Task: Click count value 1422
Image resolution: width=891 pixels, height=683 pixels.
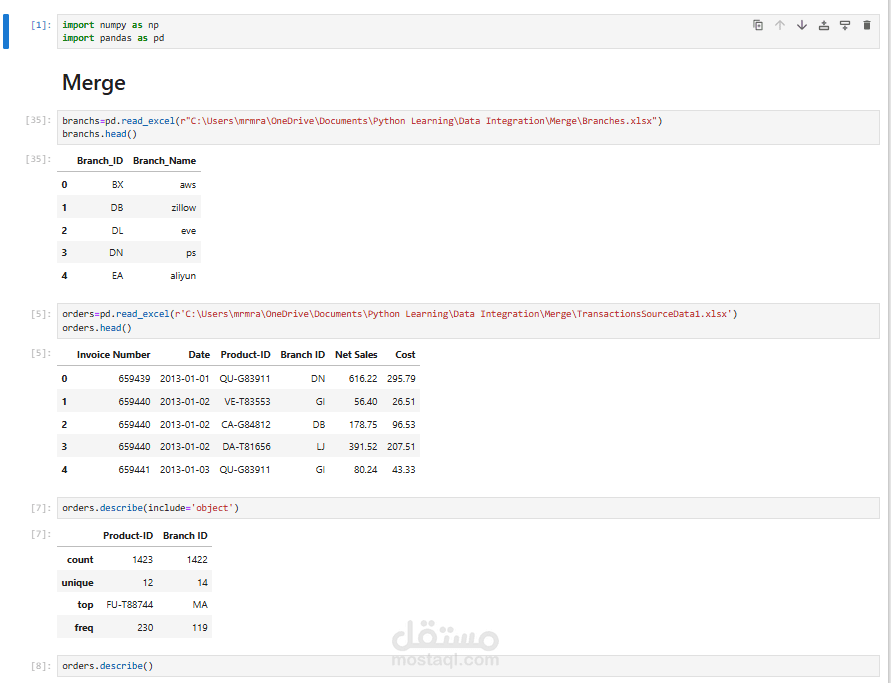Action: pos(197,560)
